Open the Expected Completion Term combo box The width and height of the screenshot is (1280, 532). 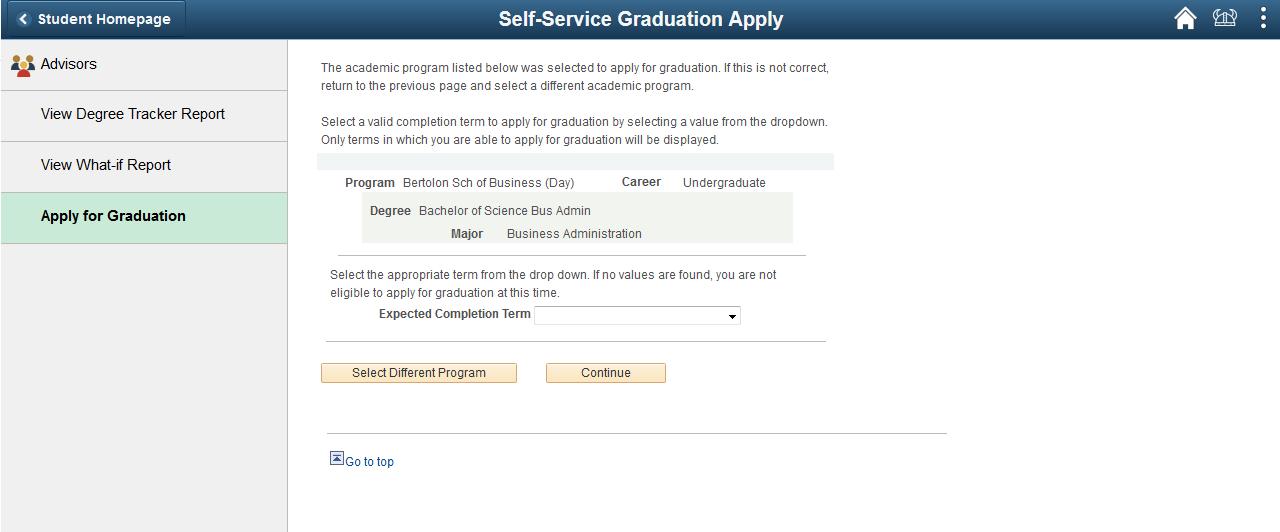pos(637,316)
